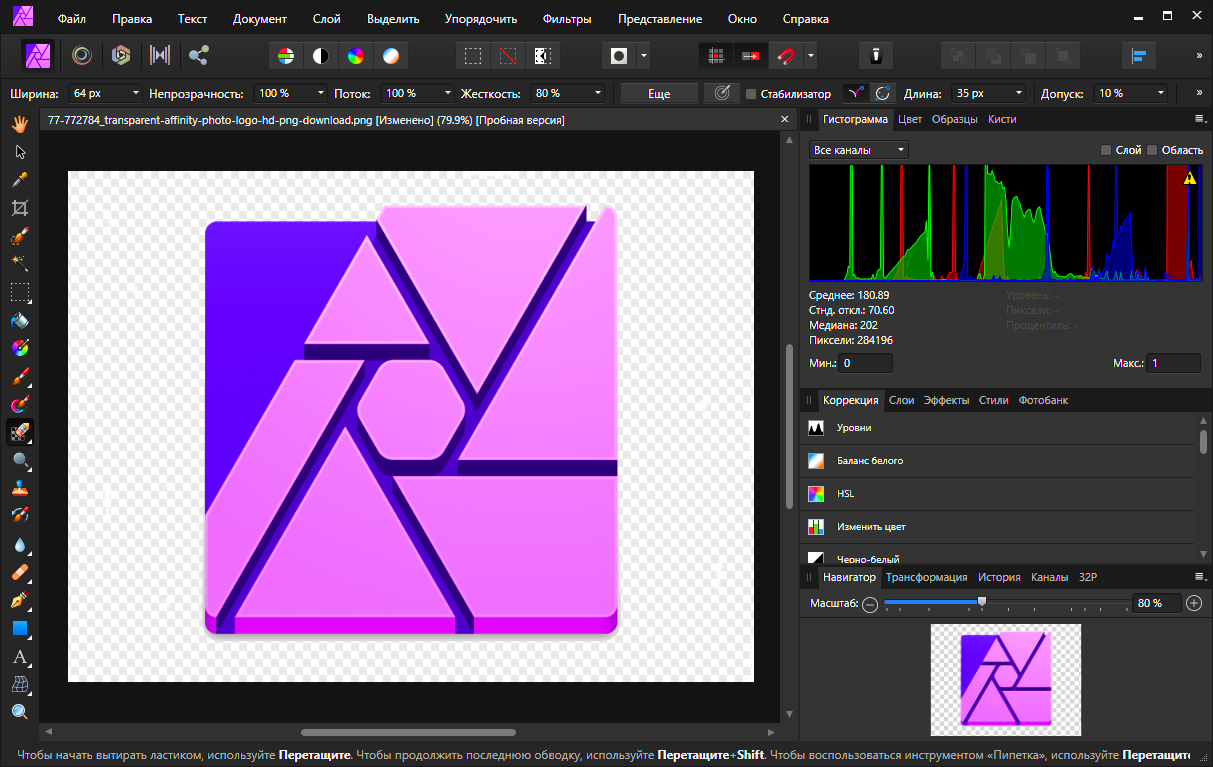Apply Auto Contrast from toolbar
The height and width of the screenshot is (767, 1213).
pyautogui.click(x=321, y=56)
